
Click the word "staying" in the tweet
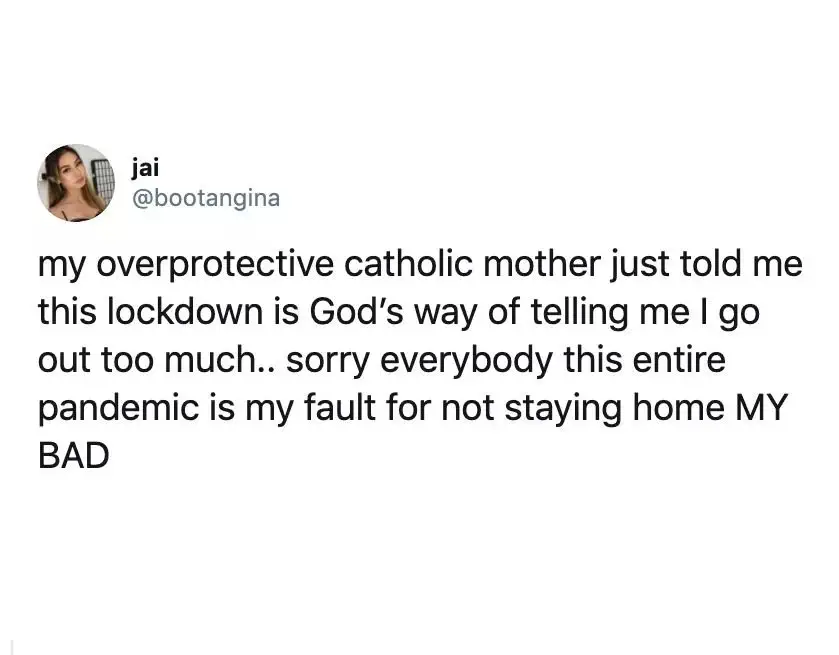click(x=563, y=409)
